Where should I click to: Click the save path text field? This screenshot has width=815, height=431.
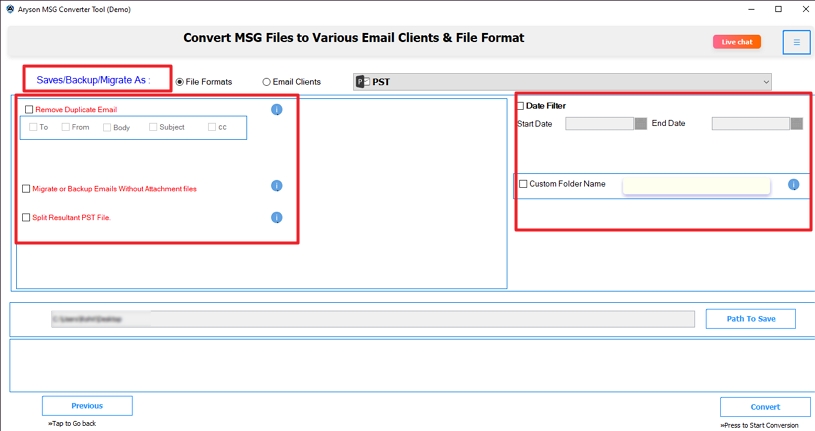tap(373, 319)
